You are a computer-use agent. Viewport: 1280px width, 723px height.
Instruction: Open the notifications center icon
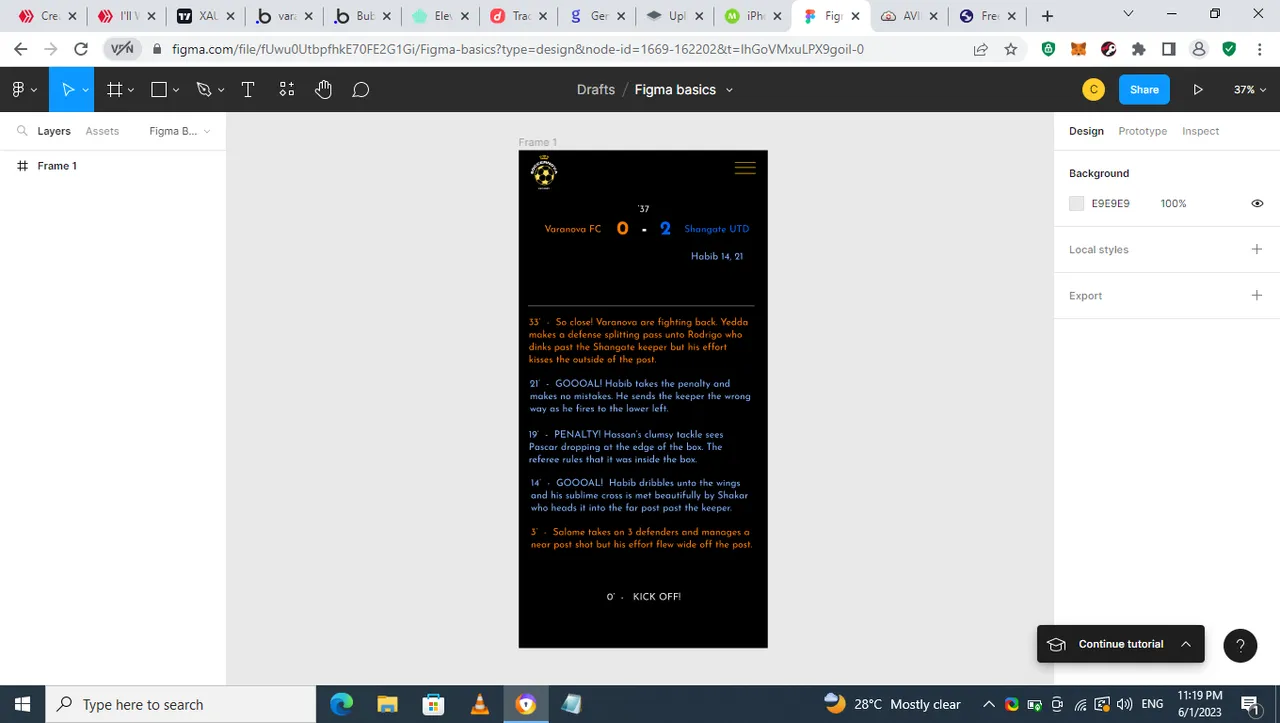[x=1250, y=705]
